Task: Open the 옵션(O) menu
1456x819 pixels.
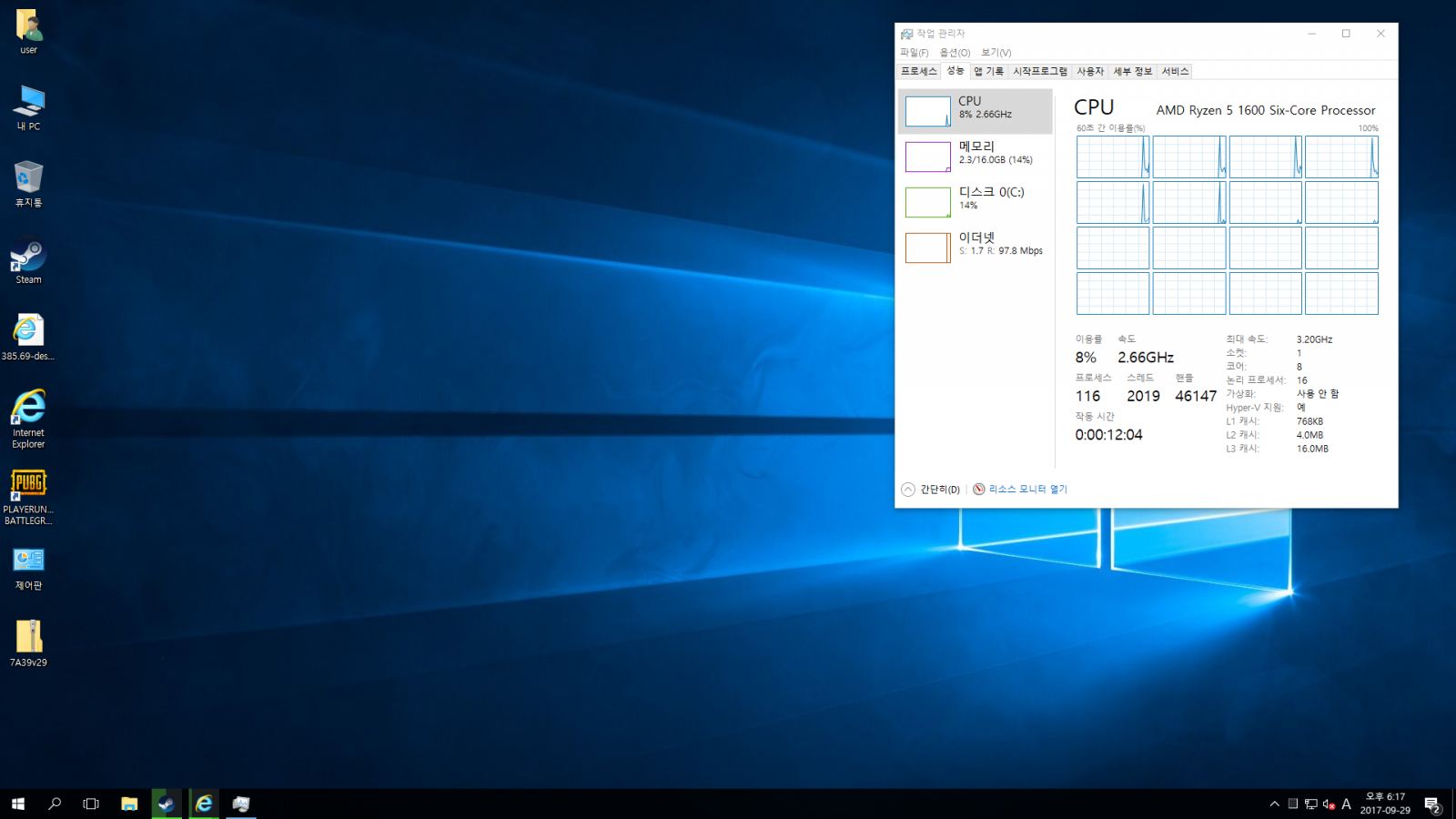Action: pos(955,53)
